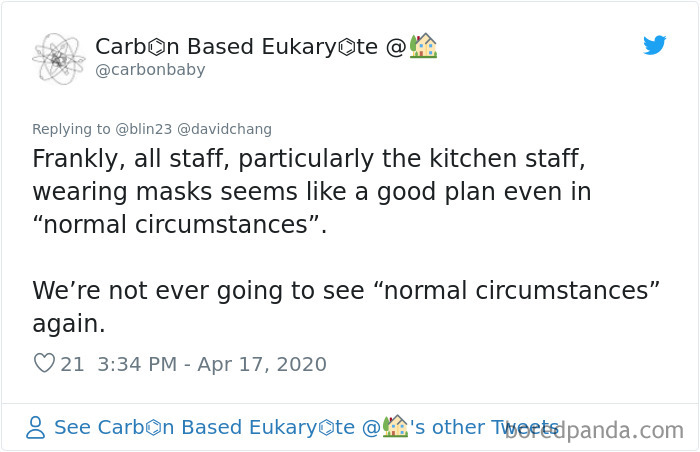Viewport: 700px width, 452px height.
Task: Click the hexagon symbol in the word Eukaryote
Action: (x=347, y=47)
